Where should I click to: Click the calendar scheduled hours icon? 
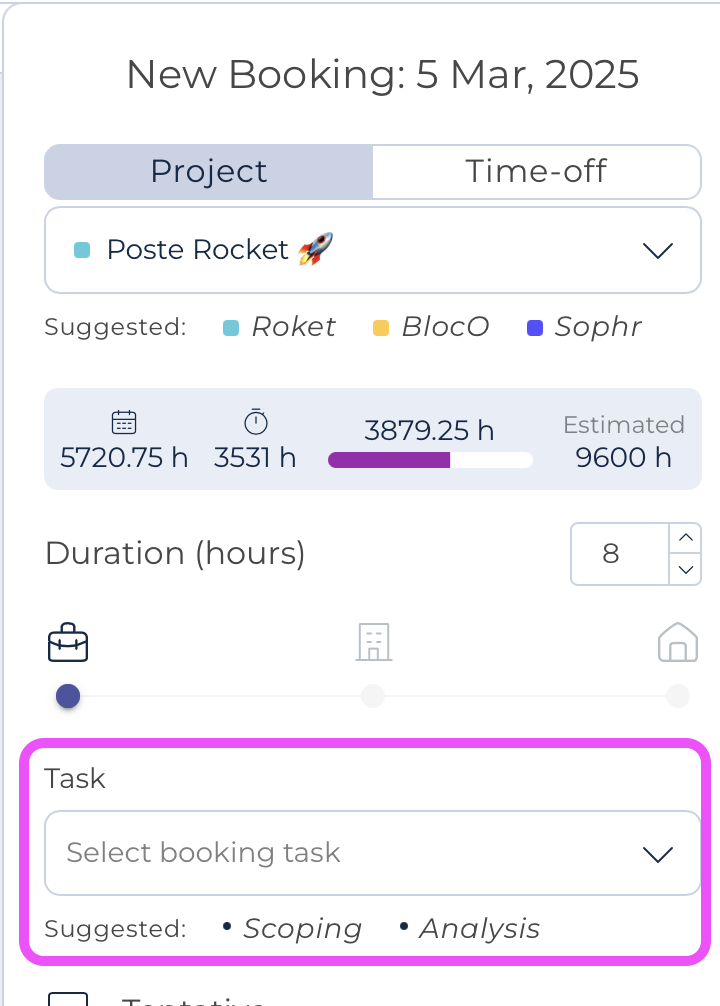[x=124, y=422]
